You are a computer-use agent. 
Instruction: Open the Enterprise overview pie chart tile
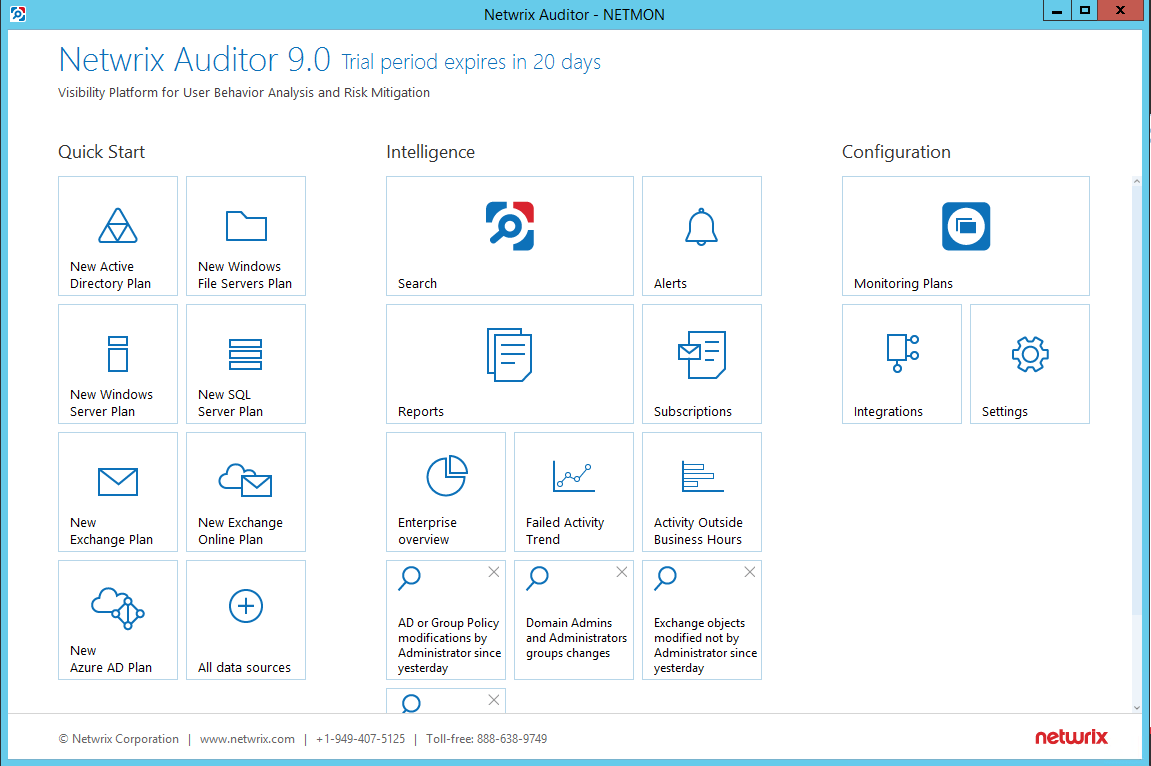[446, 492]
